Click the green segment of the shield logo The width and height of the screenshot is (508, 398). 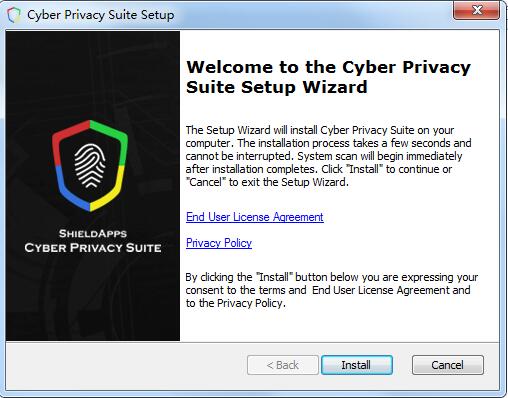(112, 138)
